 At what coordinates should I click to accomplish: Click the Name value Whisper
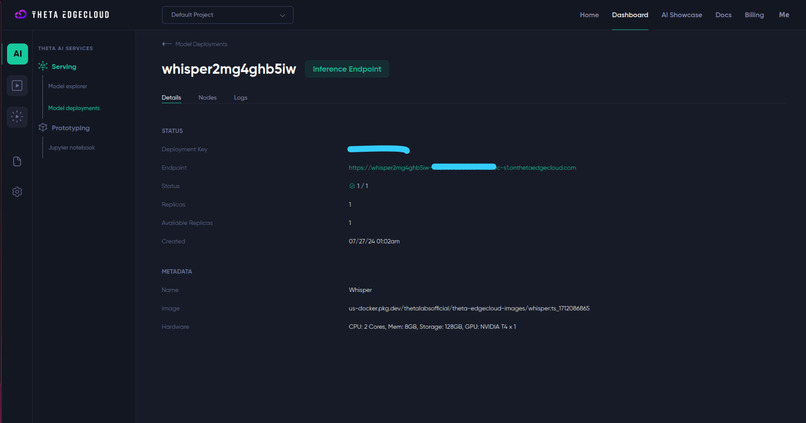360,290
